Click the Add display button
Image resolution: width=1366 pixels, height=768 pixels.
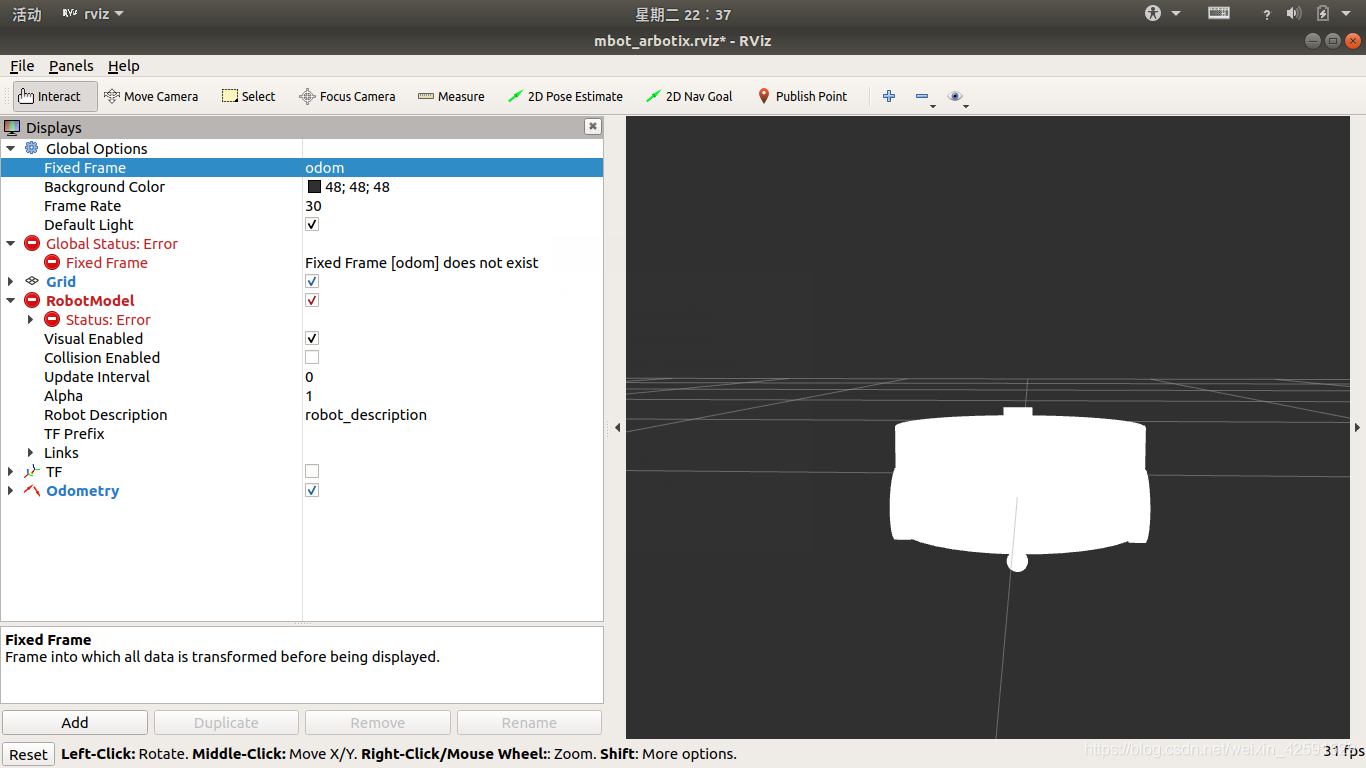coord(74,722)
